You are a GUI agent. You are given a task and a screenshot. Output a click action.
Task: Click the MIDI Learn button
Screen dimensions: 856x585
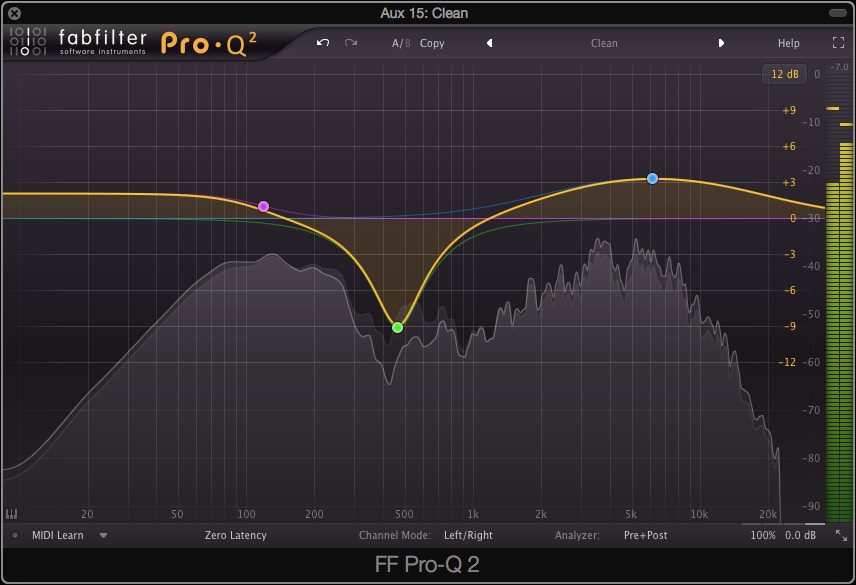(57, 535)
